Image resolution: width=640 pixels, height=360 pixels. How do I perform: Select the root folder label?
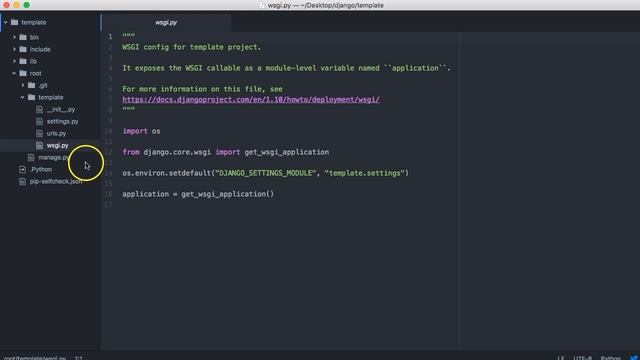(36, 73)
